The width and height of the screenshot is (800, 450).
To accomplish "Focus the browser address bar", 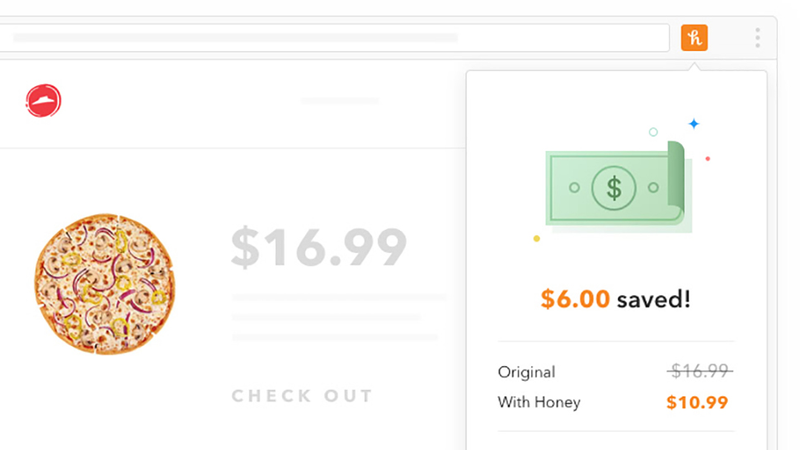I will click(334, 38).
